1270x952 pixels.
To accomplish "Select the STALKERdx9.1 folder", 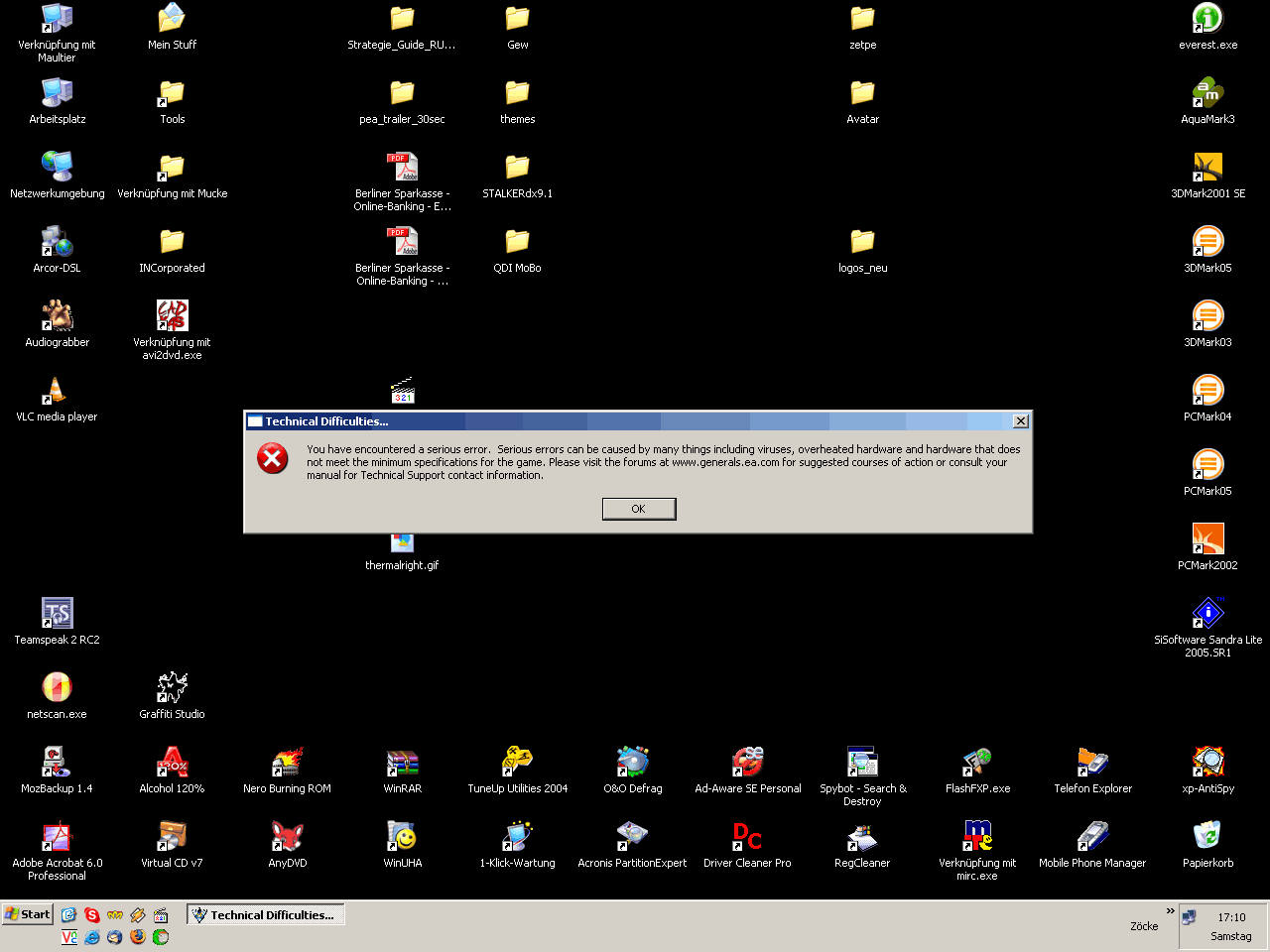I will click(x=517, y=176).
